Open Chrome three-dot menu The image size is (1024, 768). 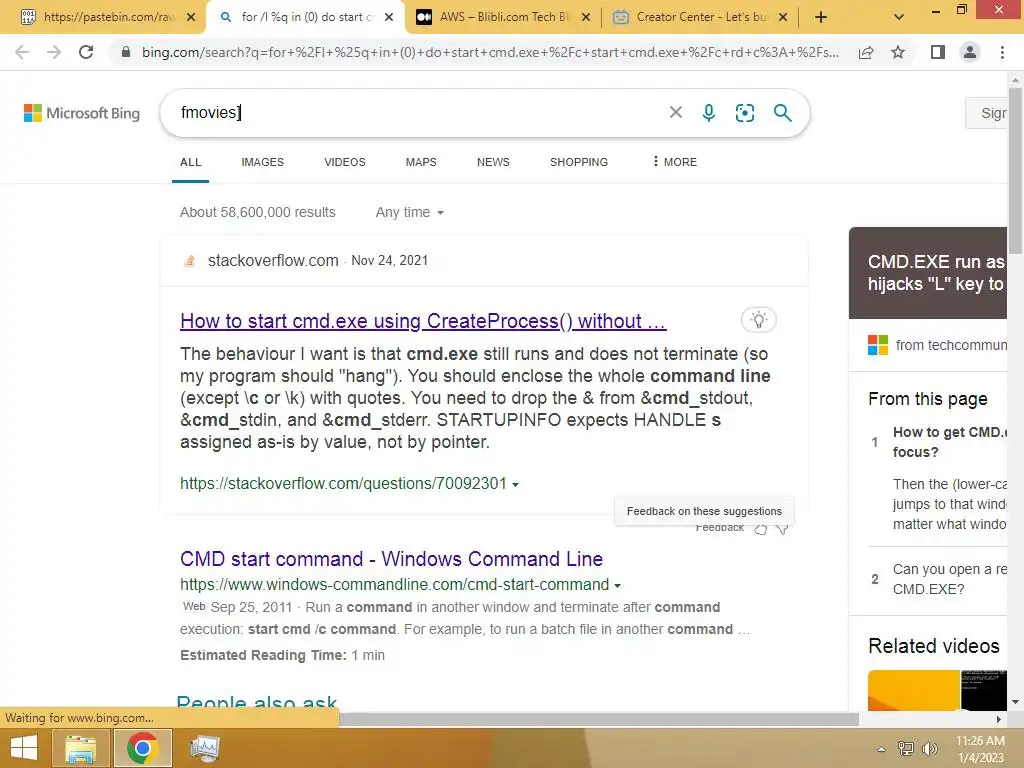pos(1002,52)
